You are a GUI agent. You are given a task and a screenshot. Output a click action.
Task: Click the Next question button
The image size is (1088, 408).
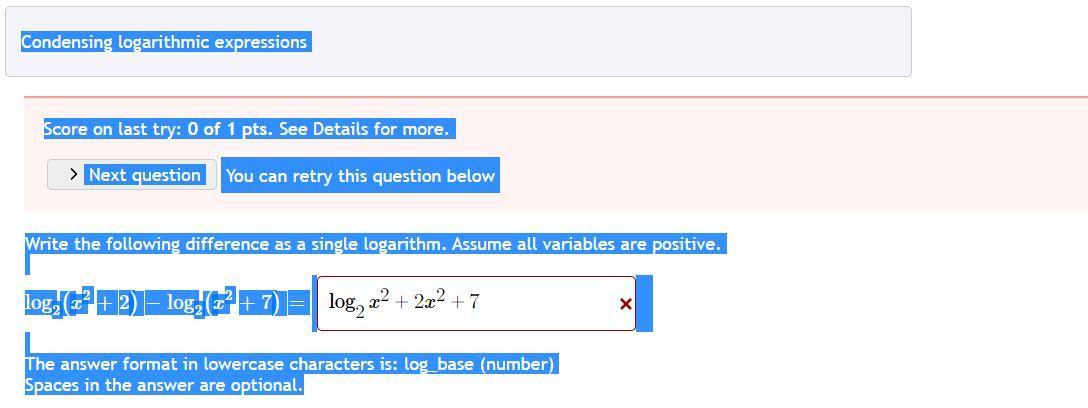pos(143,175)
